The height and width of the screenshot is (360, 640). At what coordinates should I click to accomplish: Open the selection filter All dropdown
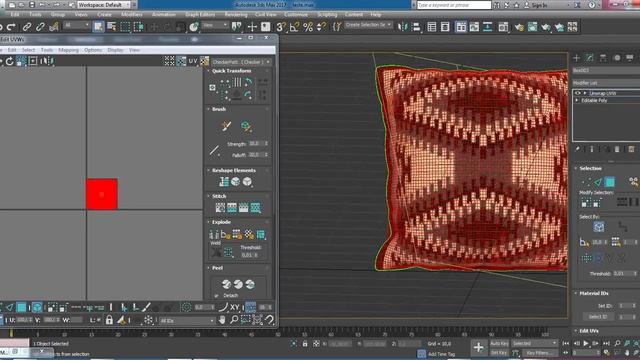pos(76,25)
